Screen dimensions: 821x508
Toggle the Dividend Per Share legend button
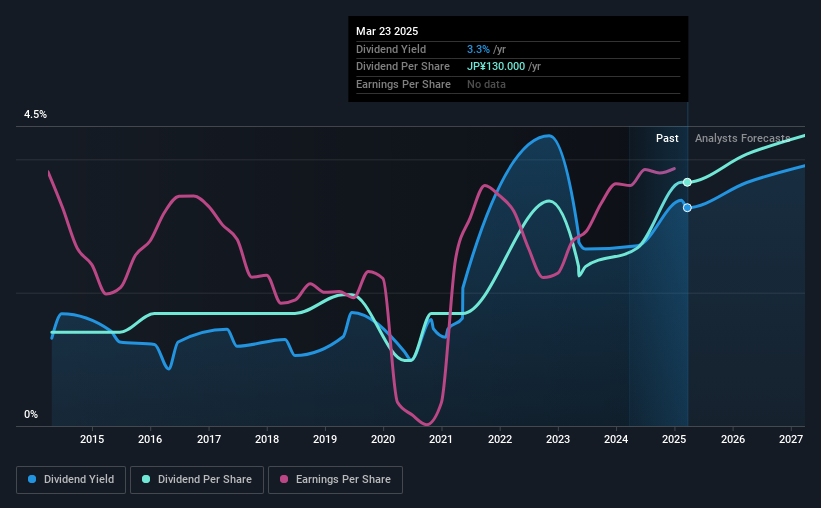pos(197,480)
